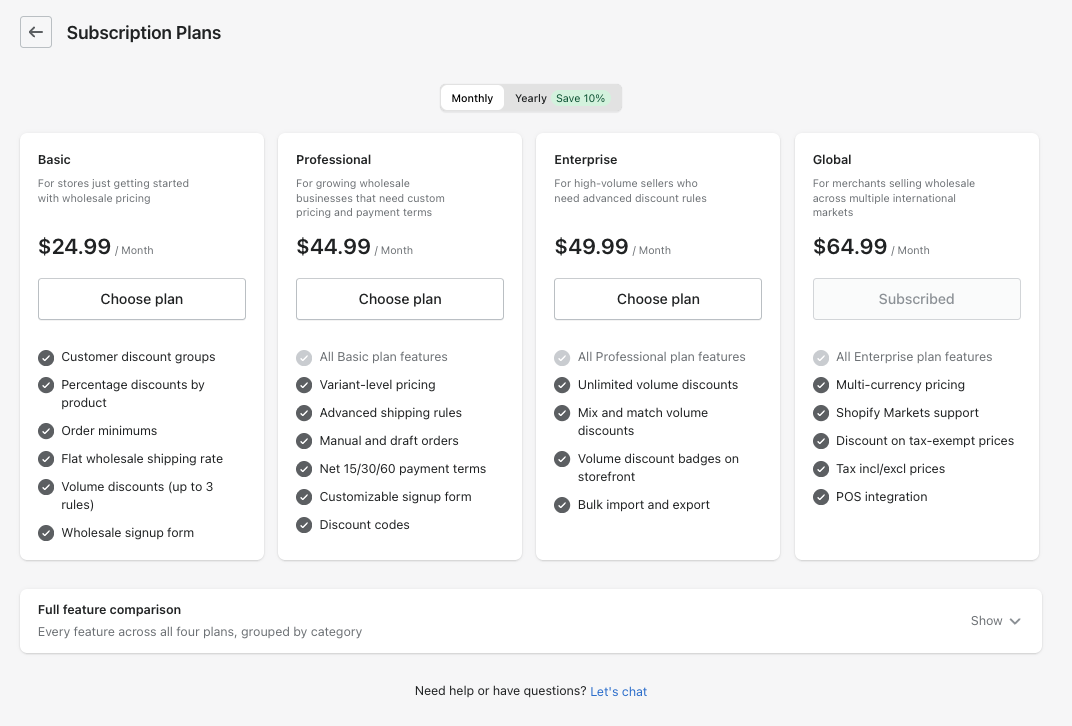1072x726 pixels.
Task: Click checkmark beside Volume discounts (up to 3 rules)
Action: (46, 487)
